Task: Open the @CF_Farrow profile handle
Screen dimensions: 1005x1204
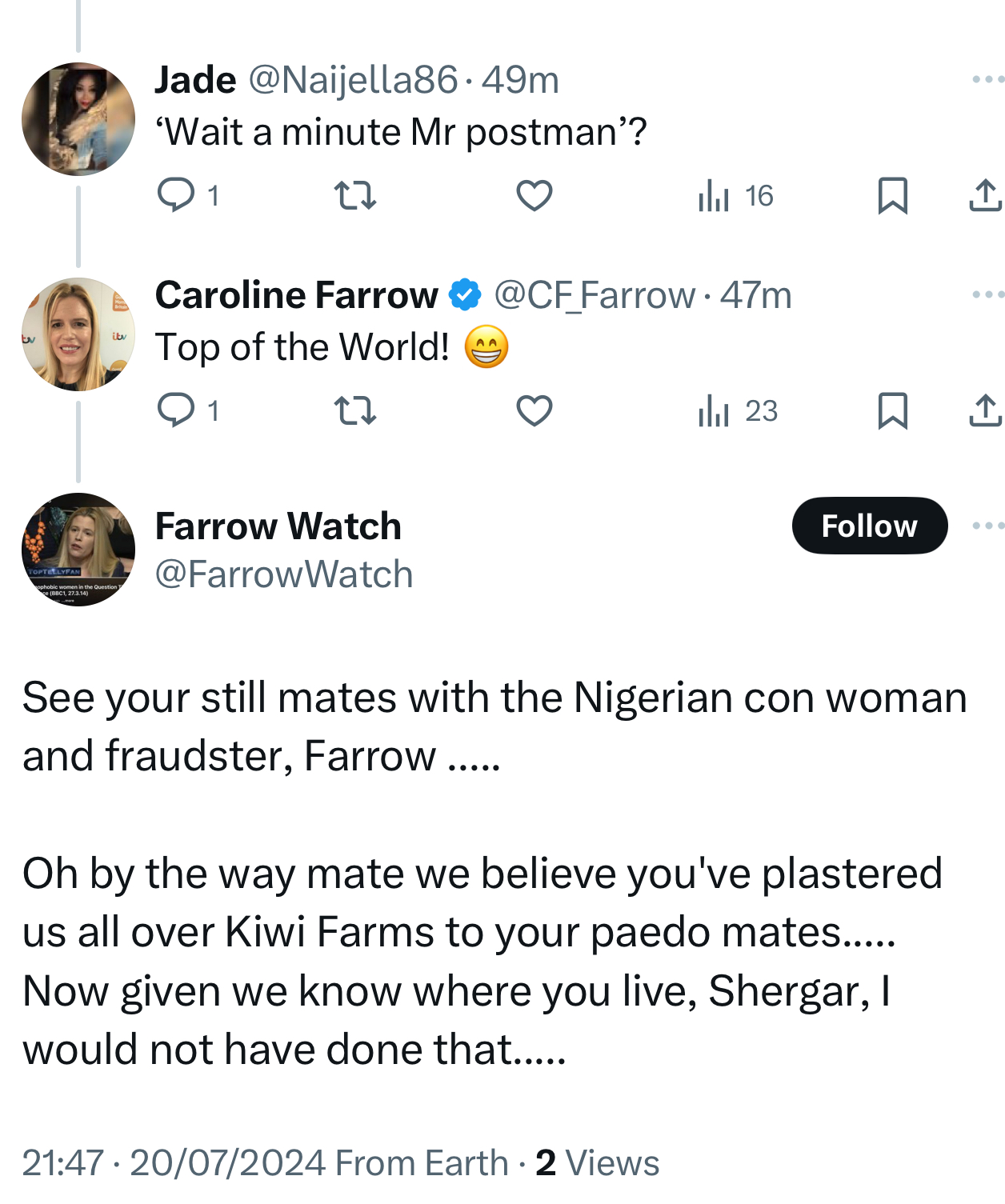Action: click(595, 295)
